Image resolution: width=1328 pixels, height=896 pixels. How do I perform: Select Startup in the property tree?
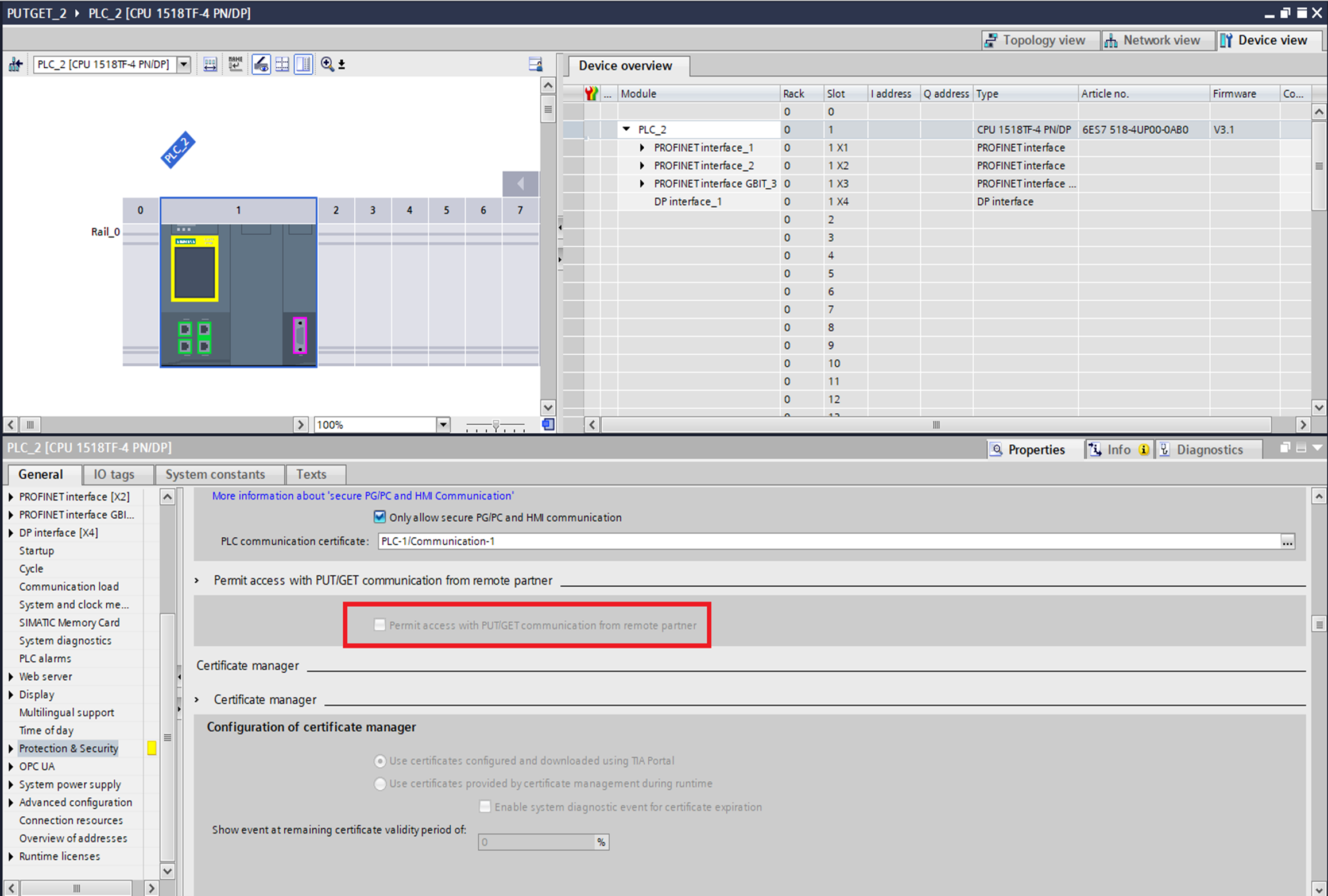pyautogui.click(x=36, y=551)
